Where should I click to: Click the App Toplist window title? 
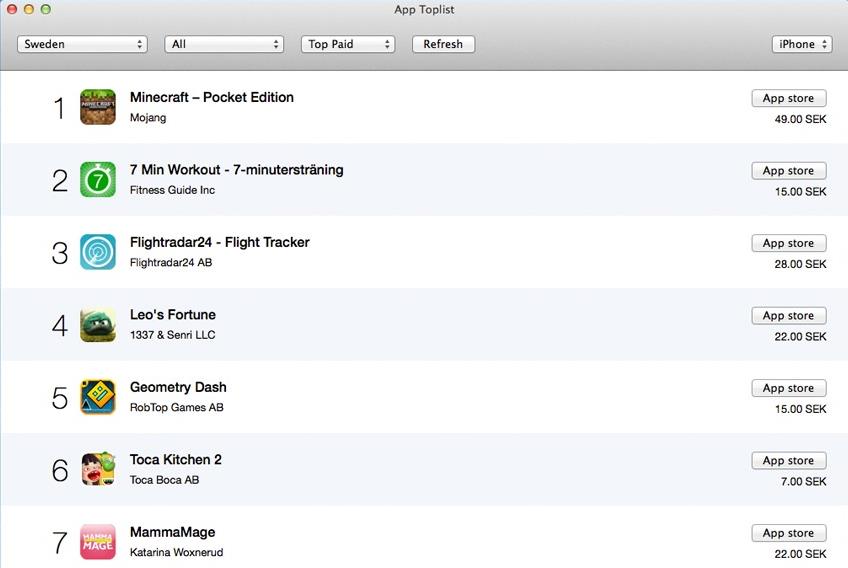[424, 10]
